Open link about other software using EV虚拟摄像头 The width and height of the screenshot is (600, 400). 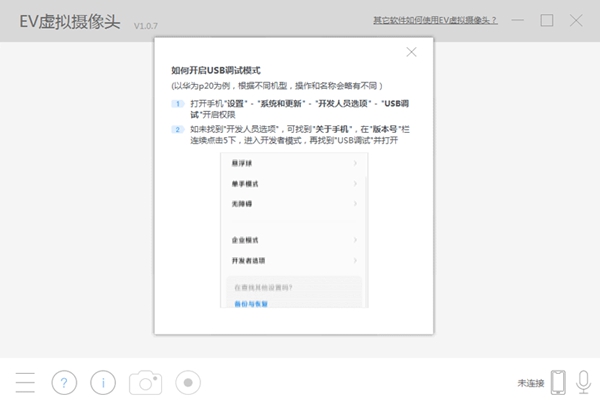tap(435, 20)
